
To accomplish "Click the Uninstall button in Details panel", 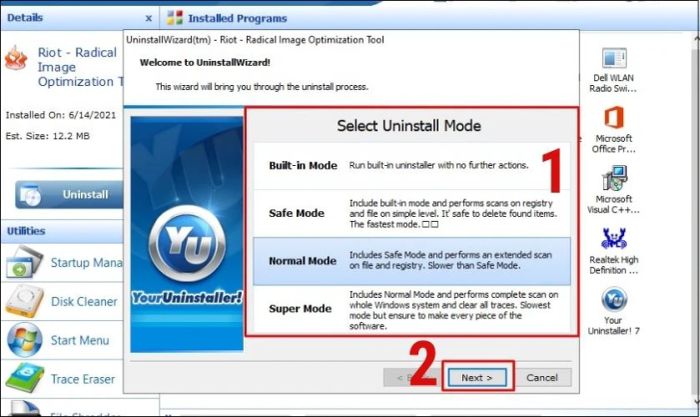I will point(69,195).
